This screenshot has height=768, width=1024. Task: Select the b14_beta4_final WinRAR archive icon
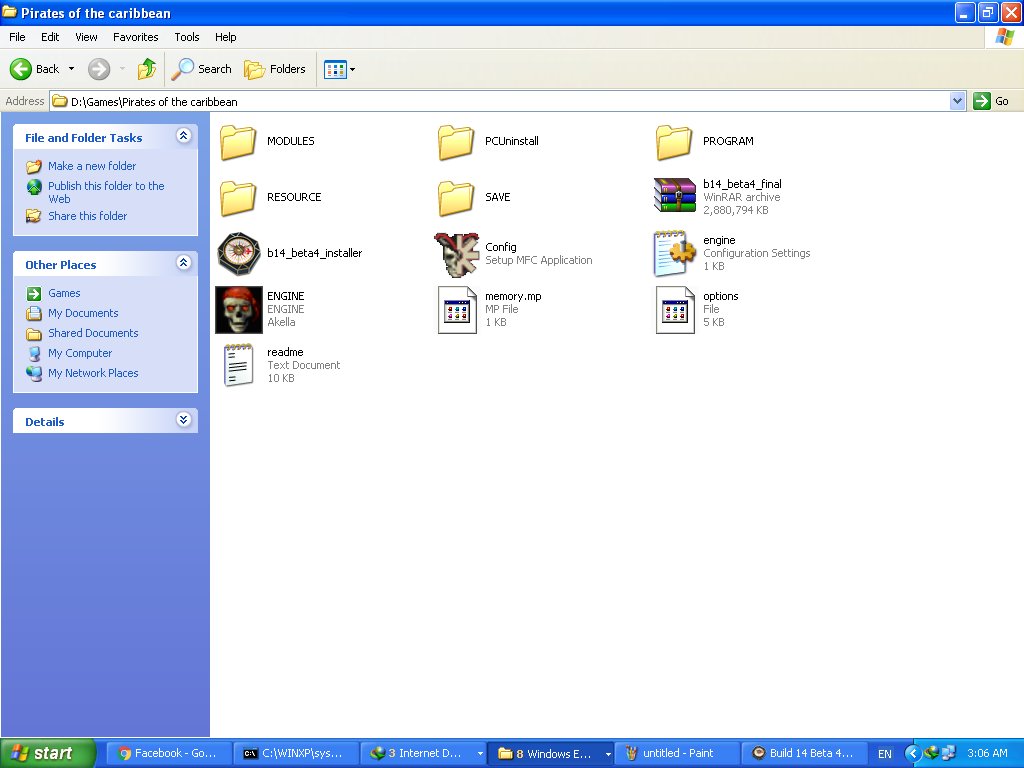point(675,195)
